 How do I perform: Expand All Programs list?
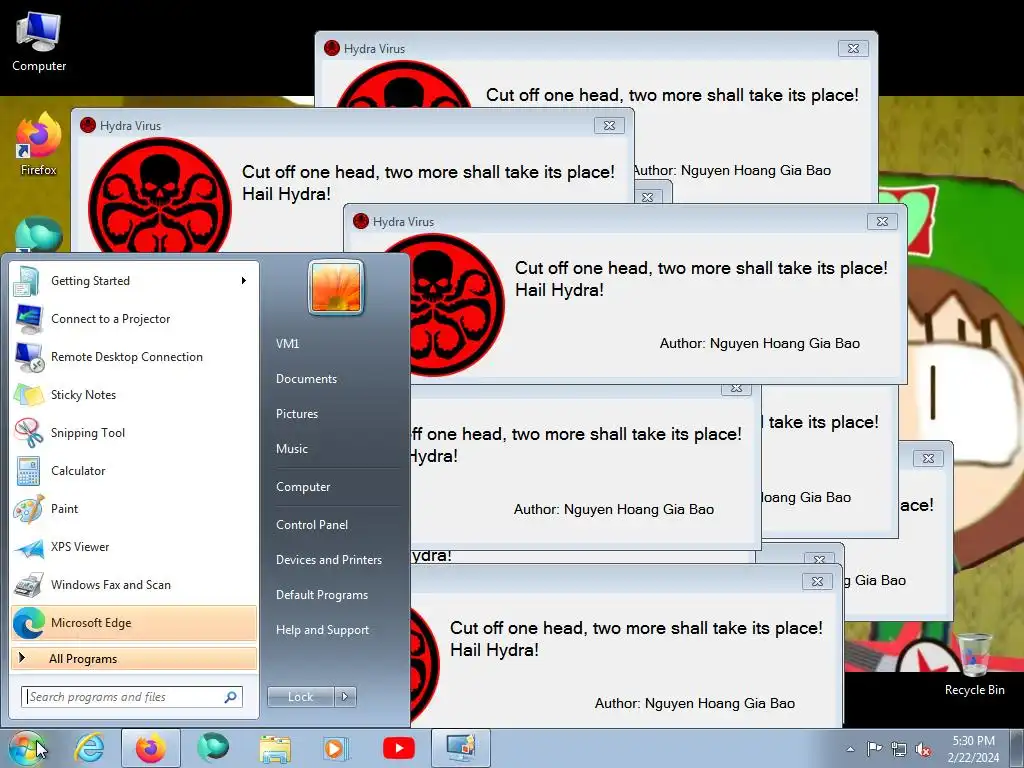(x=134, y=659)
